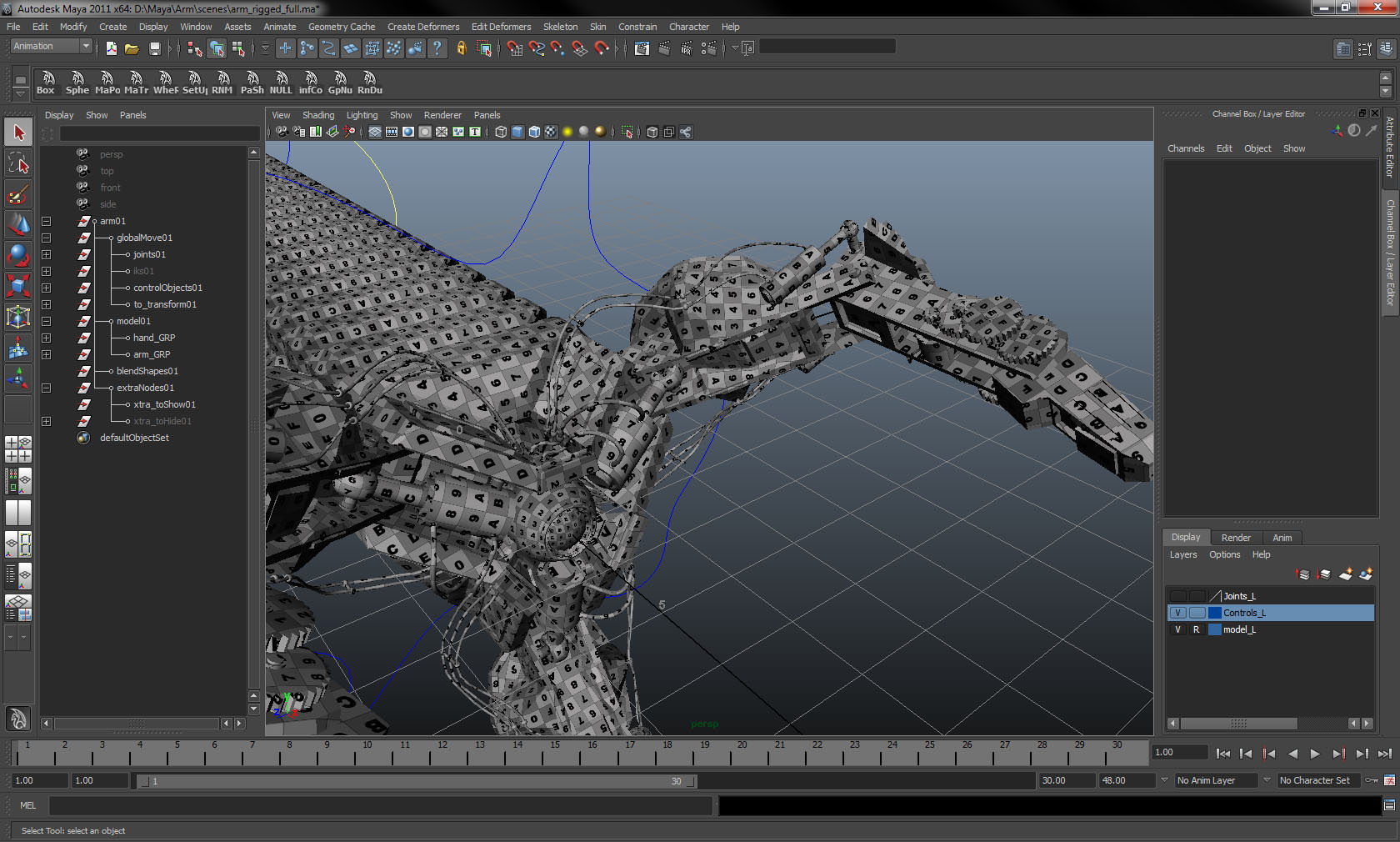This screenshot has height=842, width=1400.
Task: Click the Open Scene folder icon
Action: tap(132, 48)
